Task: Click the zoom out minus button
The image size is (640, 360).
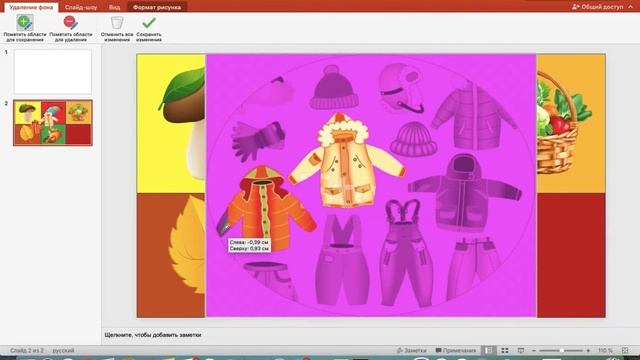Action: (534, 351)
